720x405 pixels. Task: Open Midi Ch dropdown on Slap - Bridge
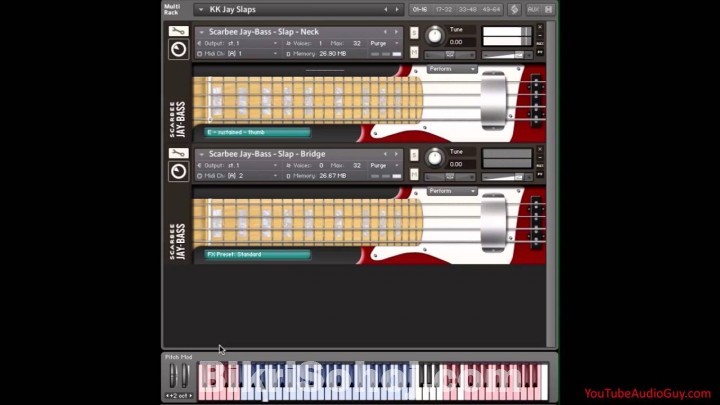[x=275, y=176]
